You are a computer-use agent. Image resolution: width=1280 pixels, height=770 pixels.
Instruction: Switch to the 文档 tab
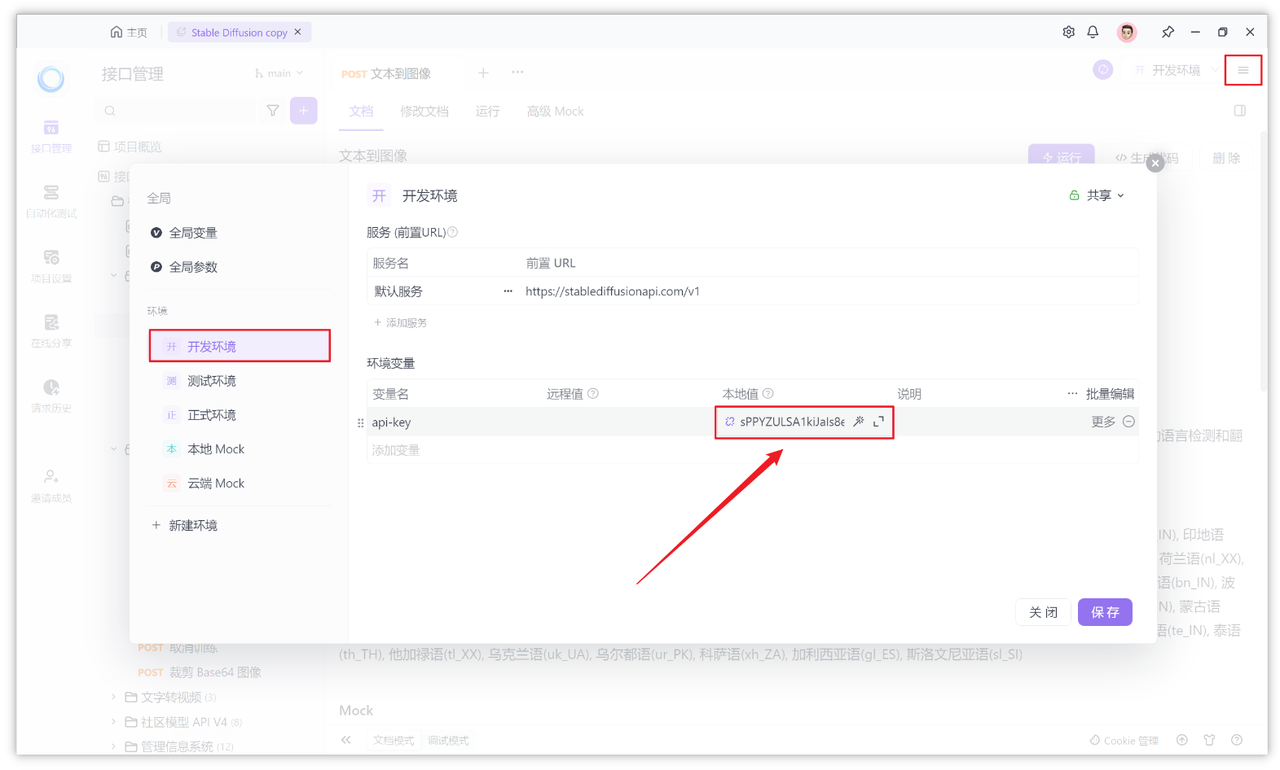(x=361, y=111)
